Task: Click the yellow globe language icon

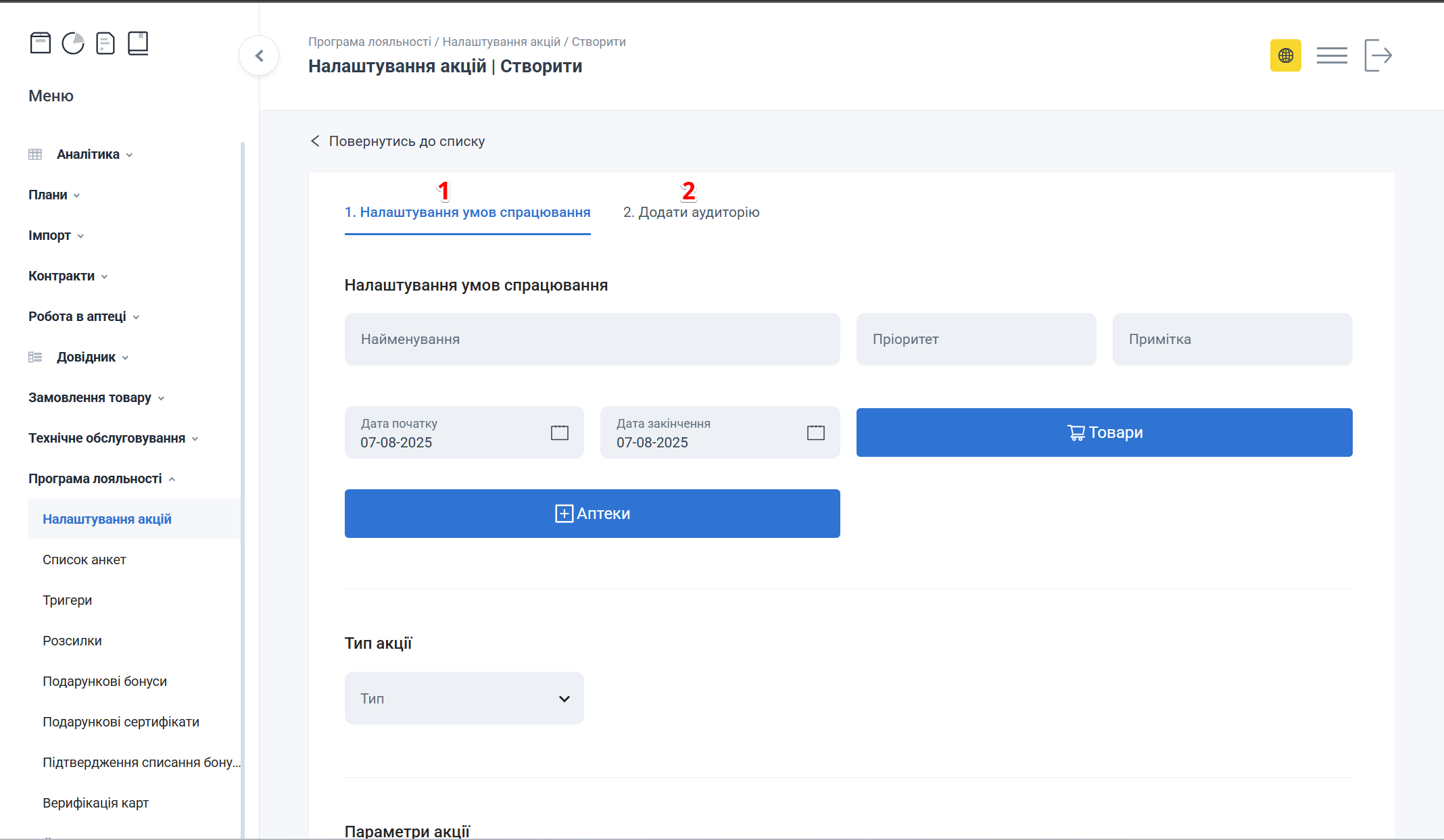Action: coord(1286,55)
